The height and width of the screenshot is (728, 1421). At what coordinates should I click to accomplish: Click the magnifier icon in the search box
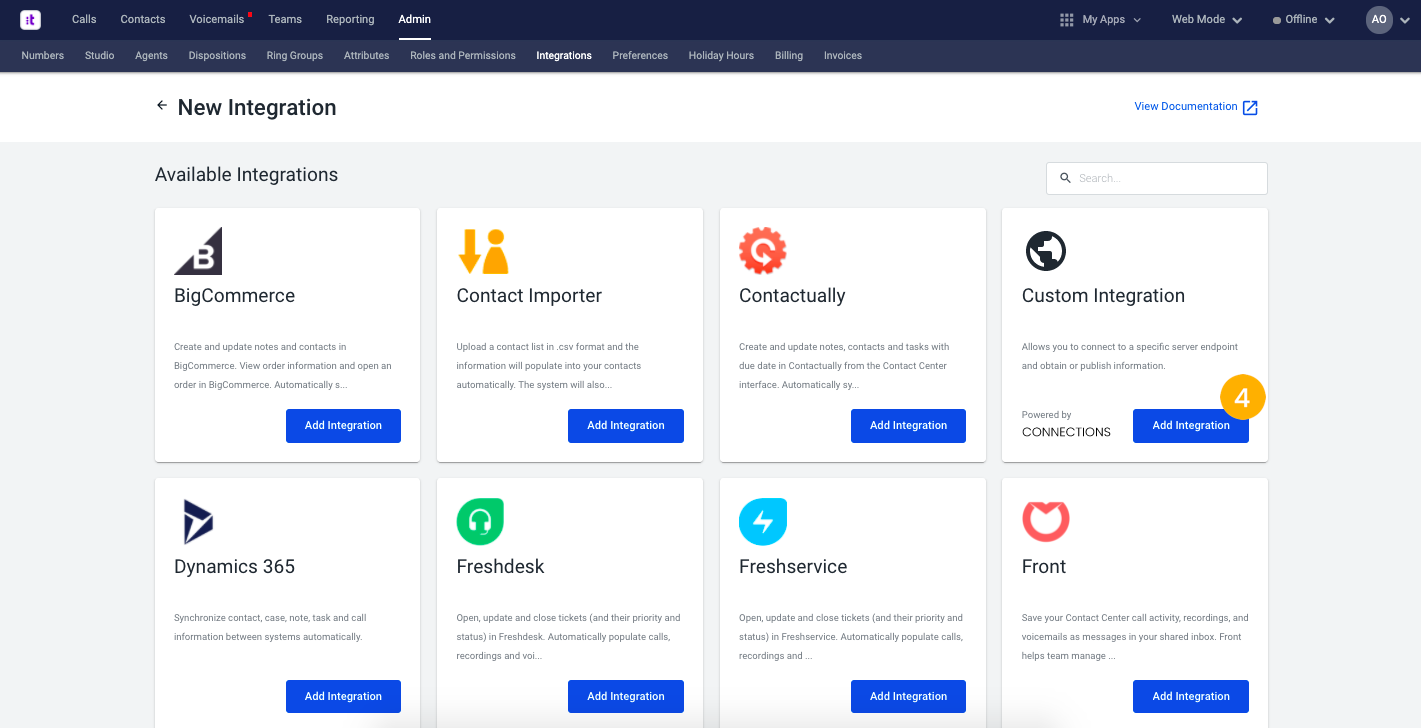point(1065,178)
